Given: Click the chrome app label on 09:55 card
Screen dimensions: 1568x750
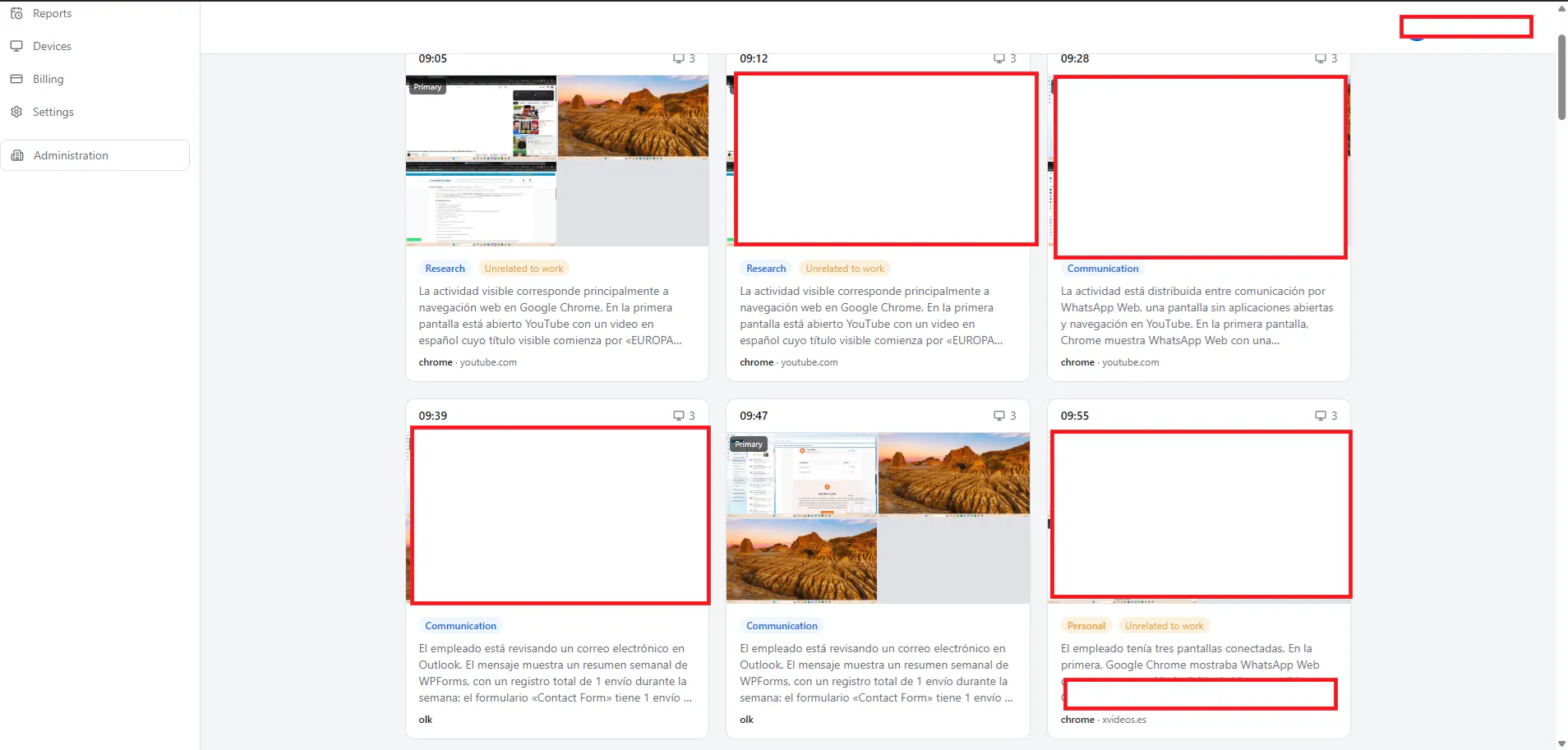Looking at the screenshot, I should pos(1077,720).
